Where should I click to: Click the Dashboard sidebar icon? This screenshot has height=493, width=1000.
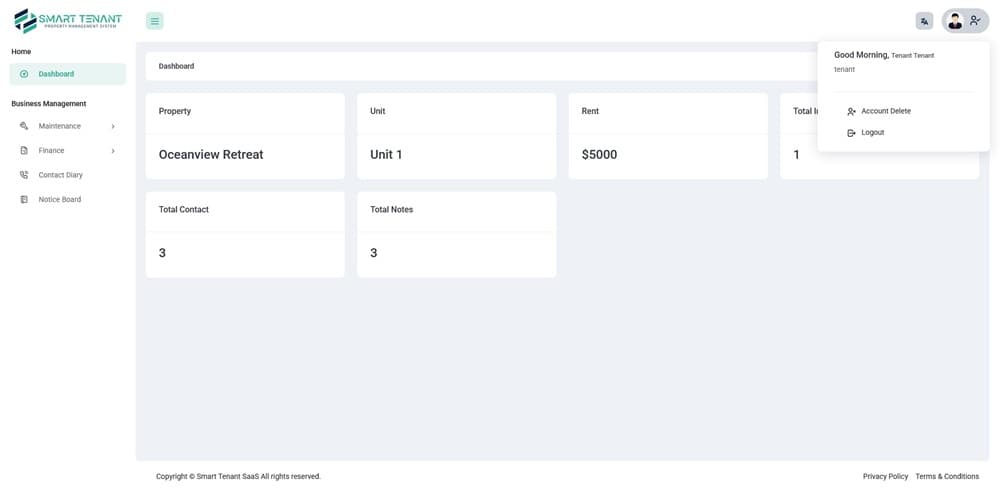click(x=24, y=74)
